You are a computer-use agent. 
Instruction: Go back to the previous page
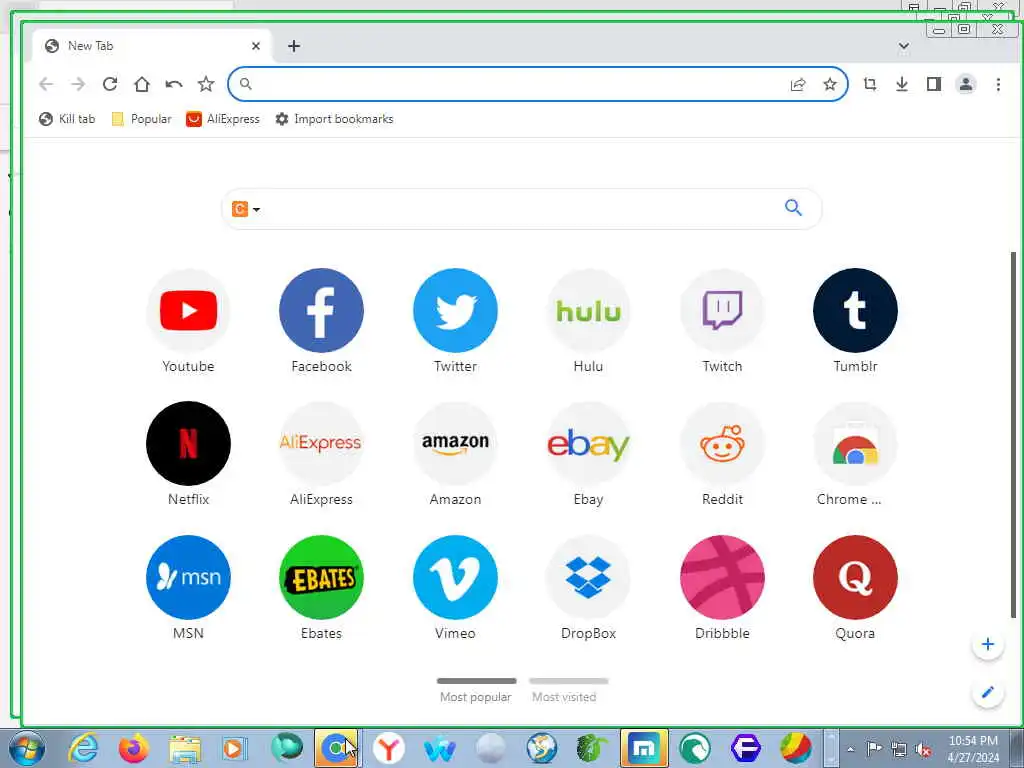coord(46,84)
